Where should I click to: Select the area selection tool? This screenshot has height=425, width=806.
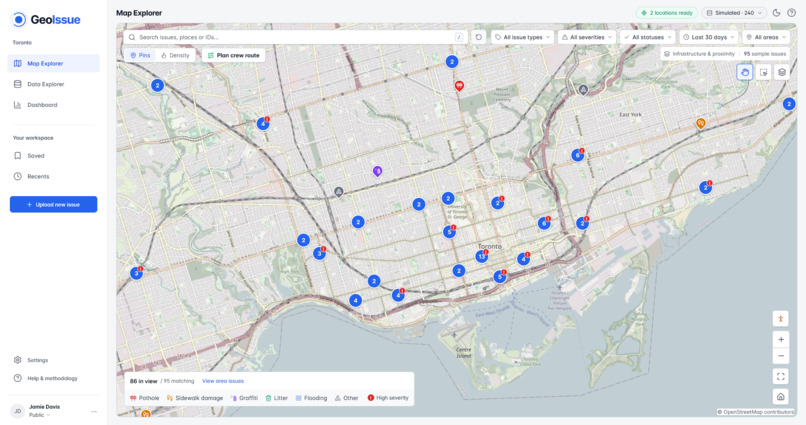pyautogui.click(x=763, y=72)
